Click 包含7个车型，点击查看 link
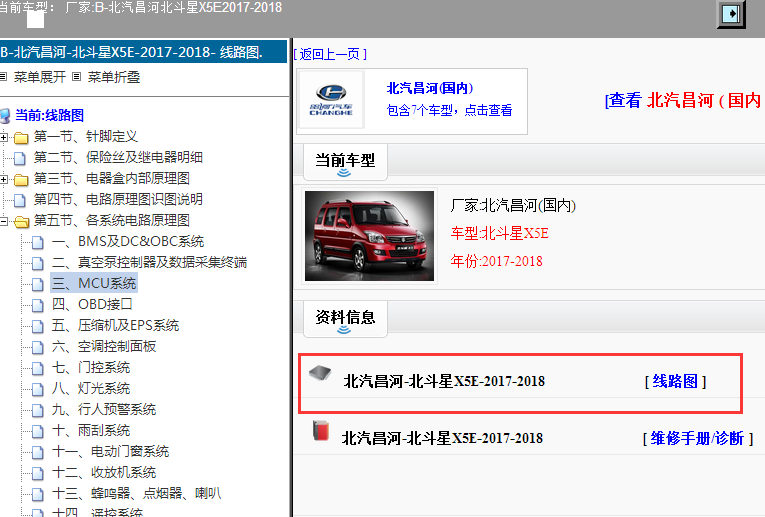This screenshot has width=765, height=517. (449, 110)
